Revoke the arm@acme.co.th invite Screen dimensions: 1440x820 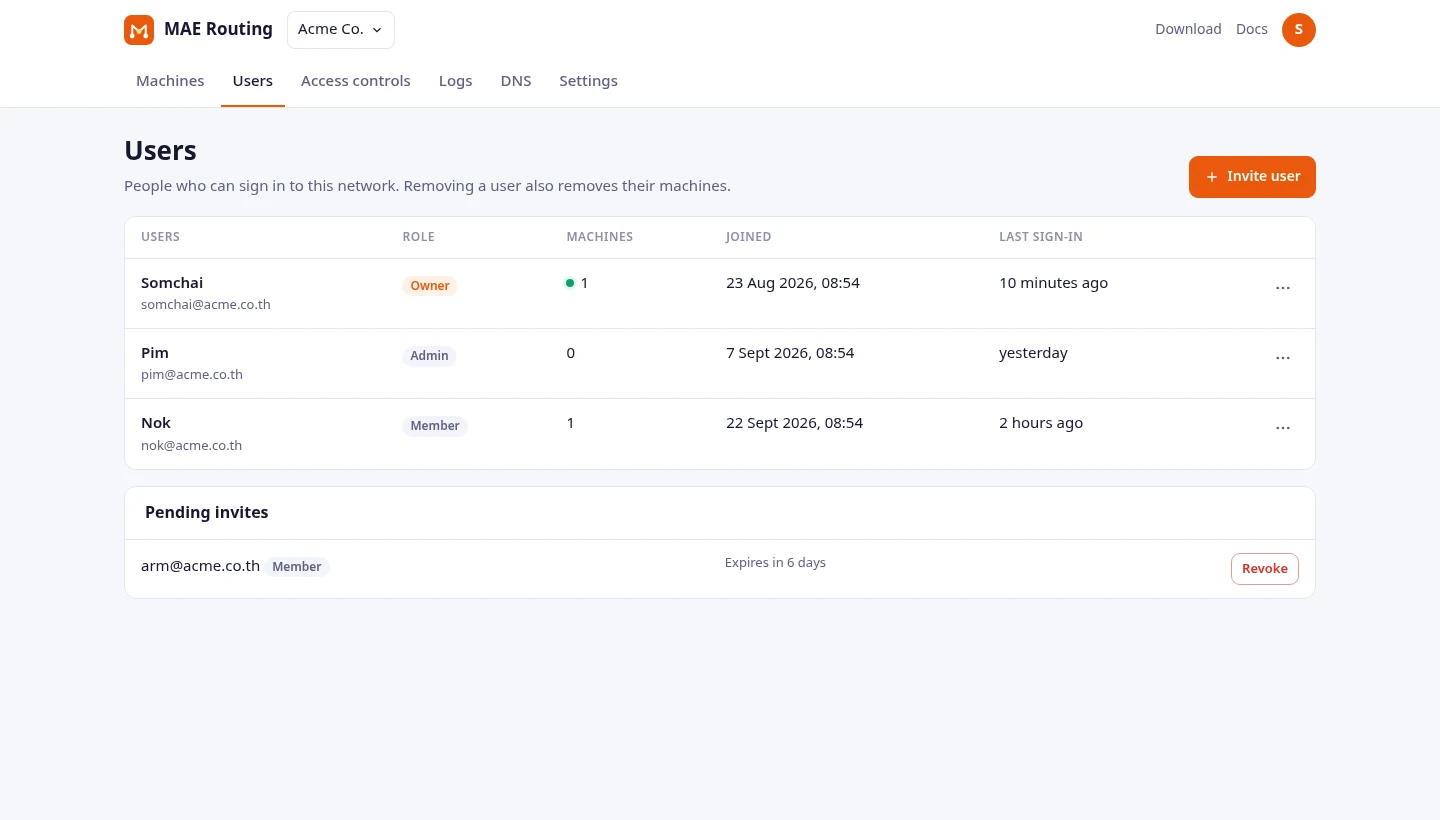[1265, 569]
